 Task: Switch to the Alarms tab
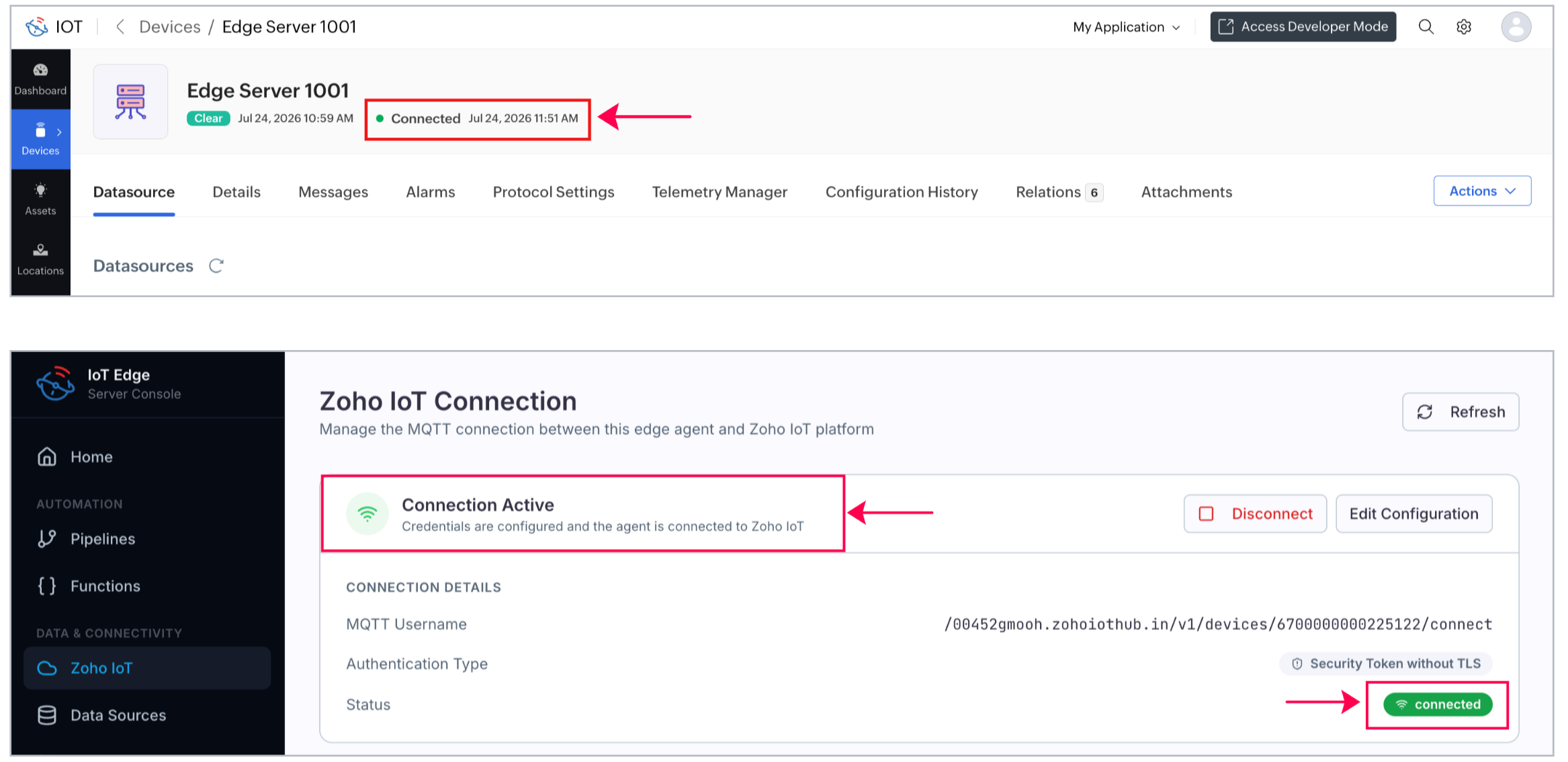coord(431,192)
